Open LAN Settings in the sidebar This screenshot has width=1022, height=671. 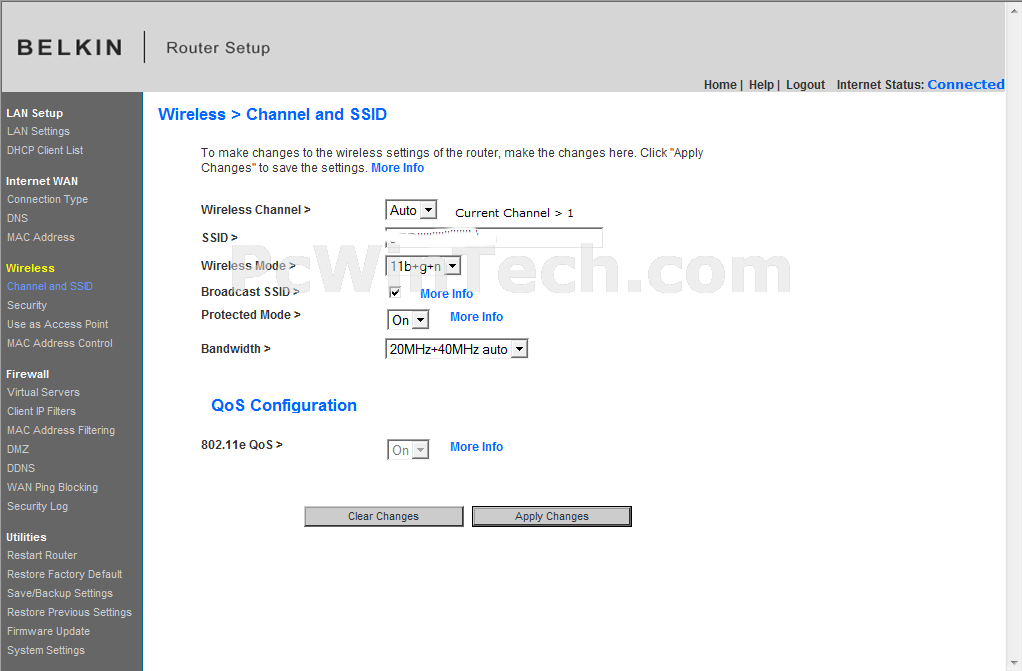(38, 131)
